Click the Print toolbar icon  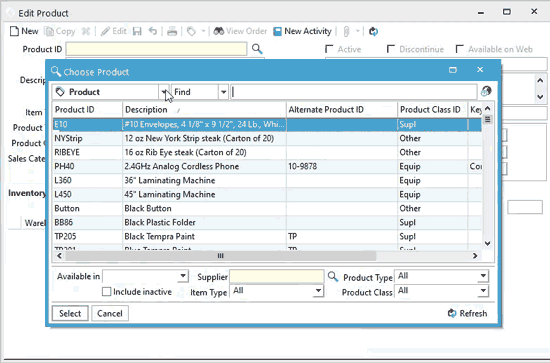tap(172, 31)
